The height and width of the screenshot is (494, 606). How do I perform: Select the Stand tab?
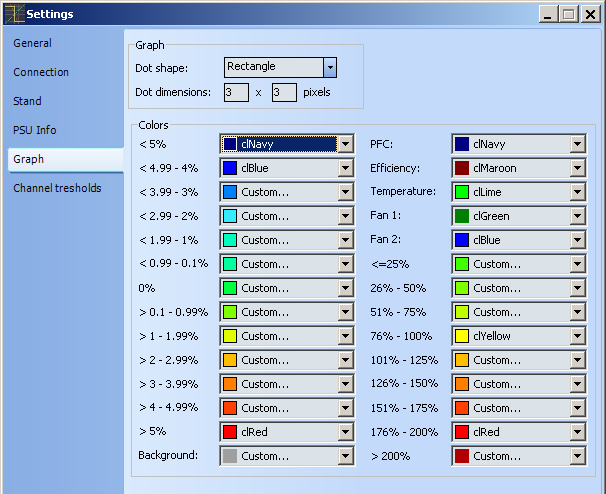click(28, 102)
